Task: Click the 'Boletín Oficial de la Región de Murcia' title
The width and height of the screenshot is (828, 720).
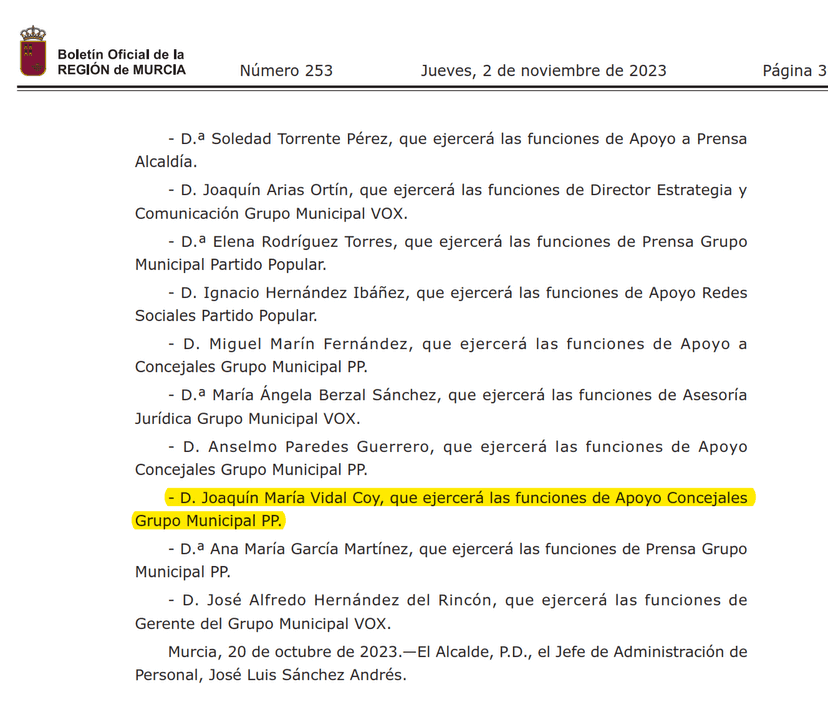Action: click(121, 62)
